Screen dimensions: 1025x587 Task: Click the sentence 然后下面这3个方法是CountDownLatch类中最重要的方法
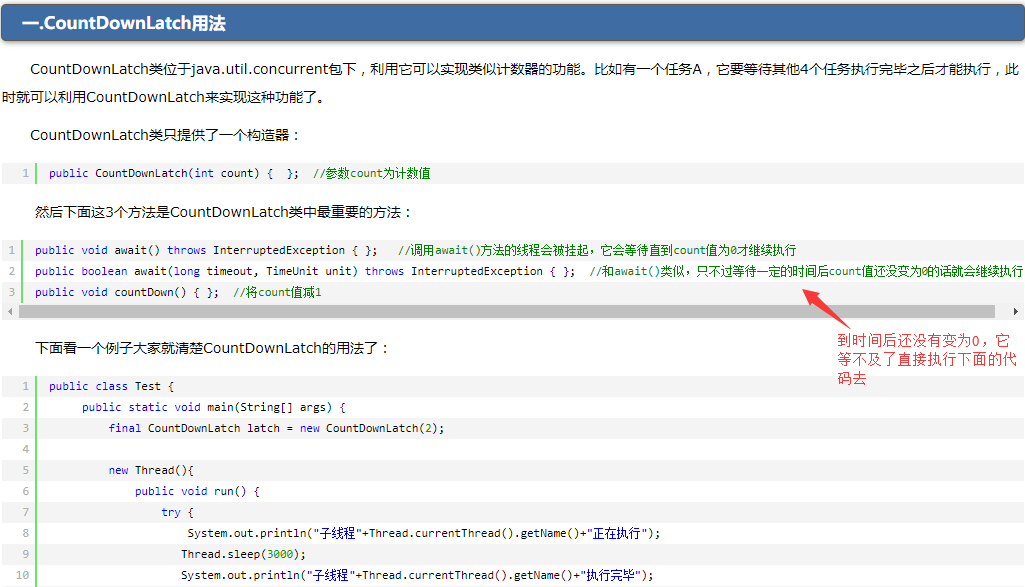tap(224, 212)
